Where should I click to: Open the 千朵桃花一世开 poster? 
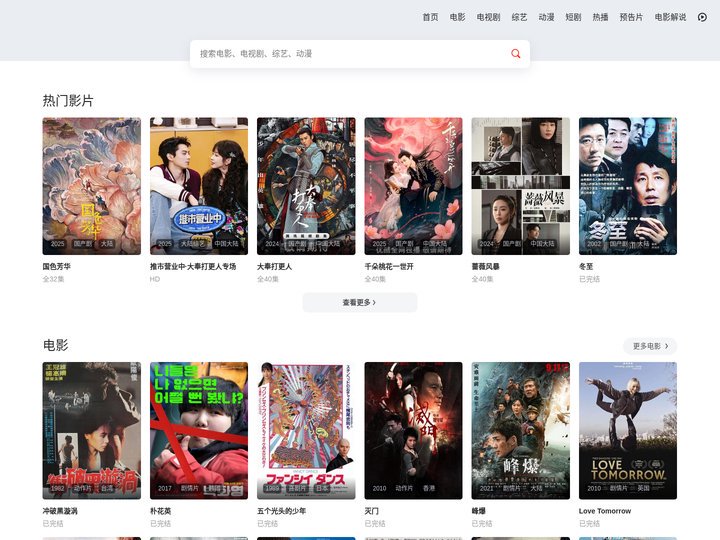pos(413,186)
